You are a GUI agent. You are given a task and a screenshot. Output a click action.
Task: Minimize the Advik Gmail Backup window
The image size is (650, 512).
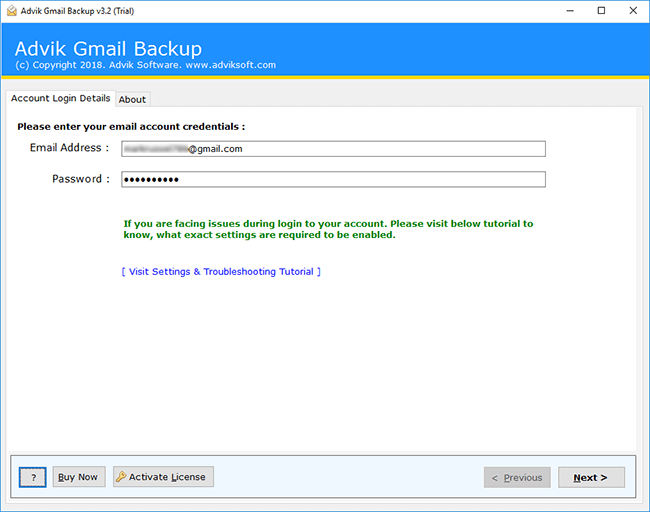tap(570, 11)
